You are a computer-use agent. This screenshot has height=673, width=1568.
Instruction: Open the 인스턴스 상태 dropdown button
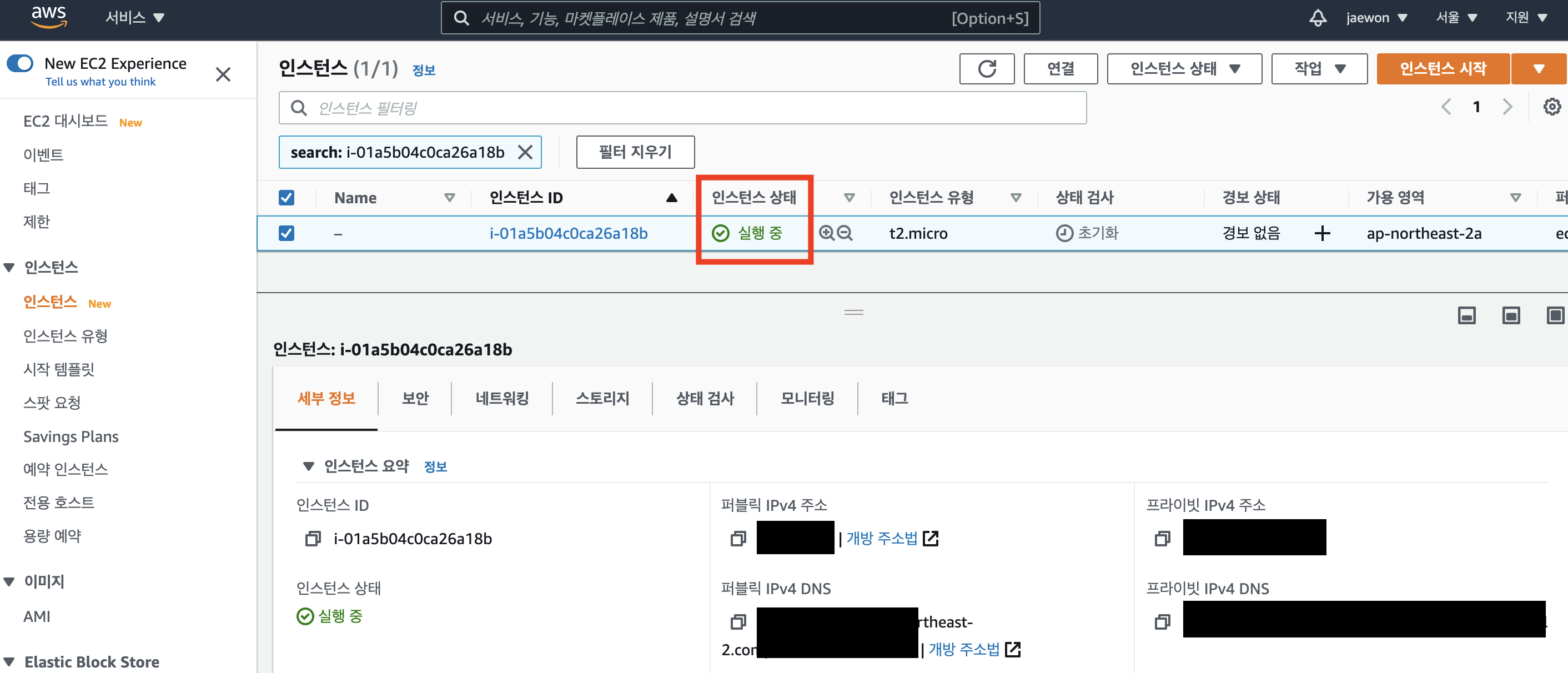pyautogui.click(x=1184, y=69)
